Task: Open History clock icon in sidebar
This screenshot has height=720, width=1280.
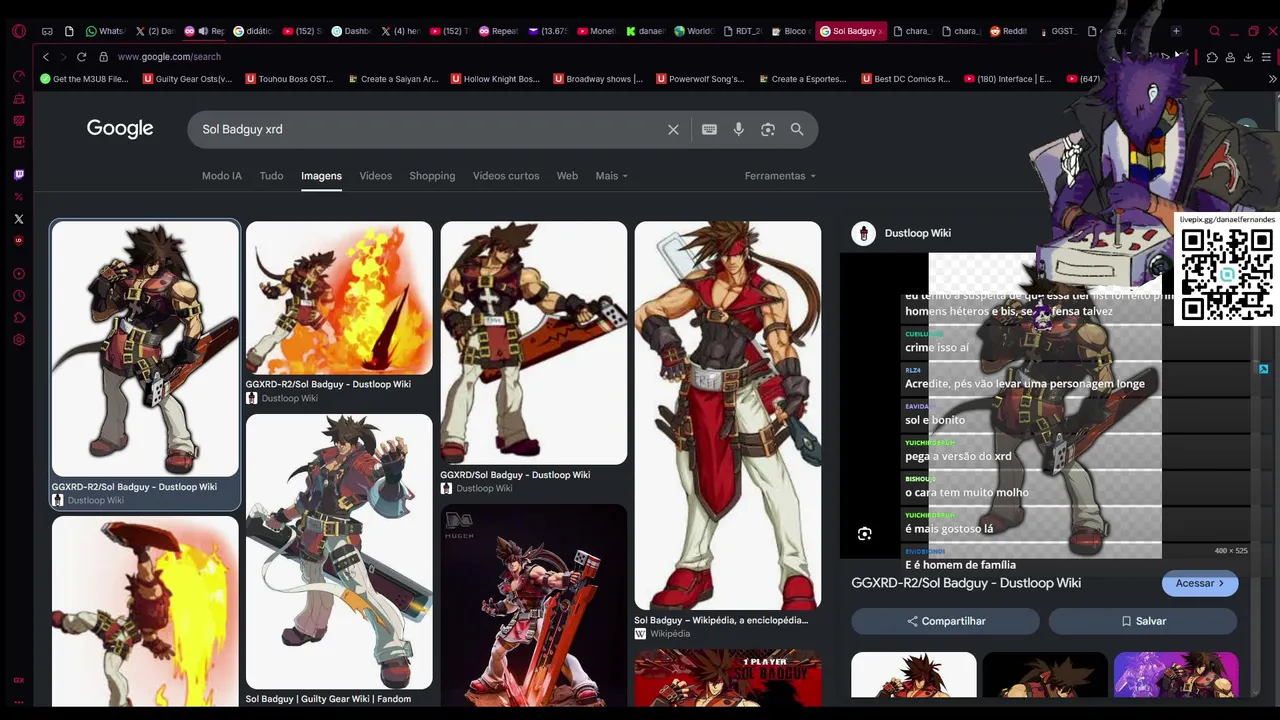Action: [18, 296]
